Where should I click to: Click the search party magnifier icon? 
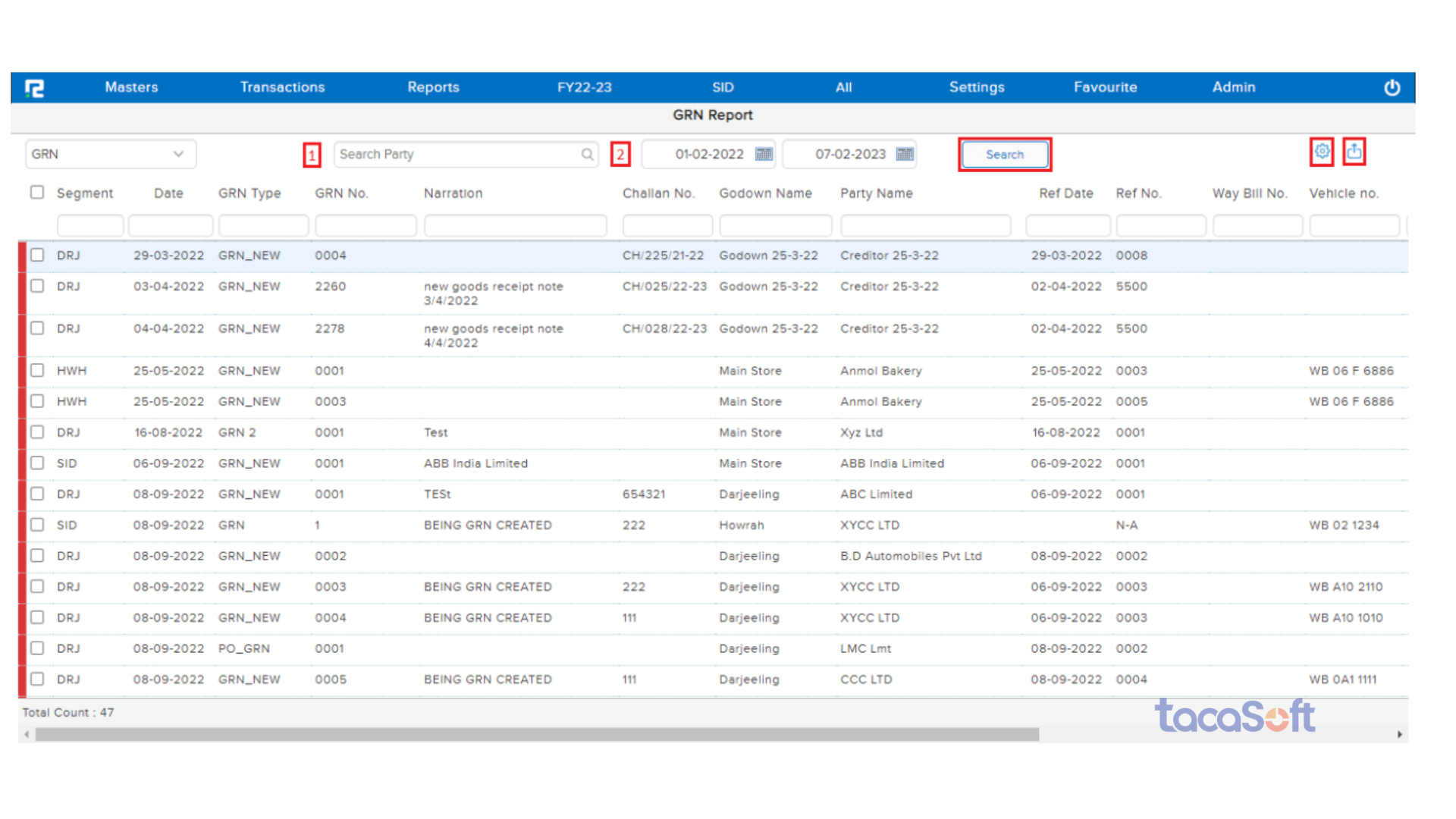[588, 155]
